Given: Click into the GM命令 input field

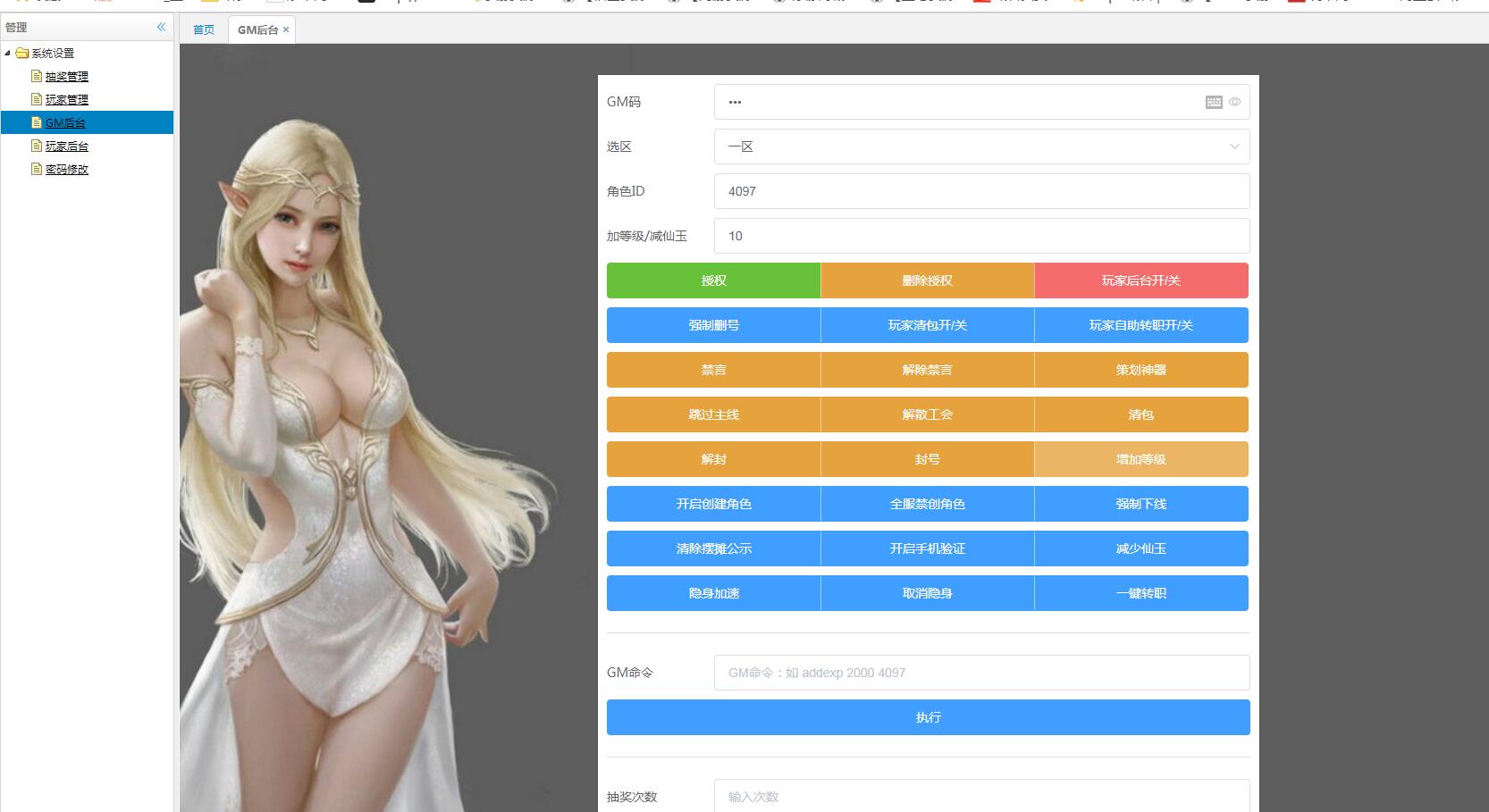Looking at the screenshot, I should 980,673.
